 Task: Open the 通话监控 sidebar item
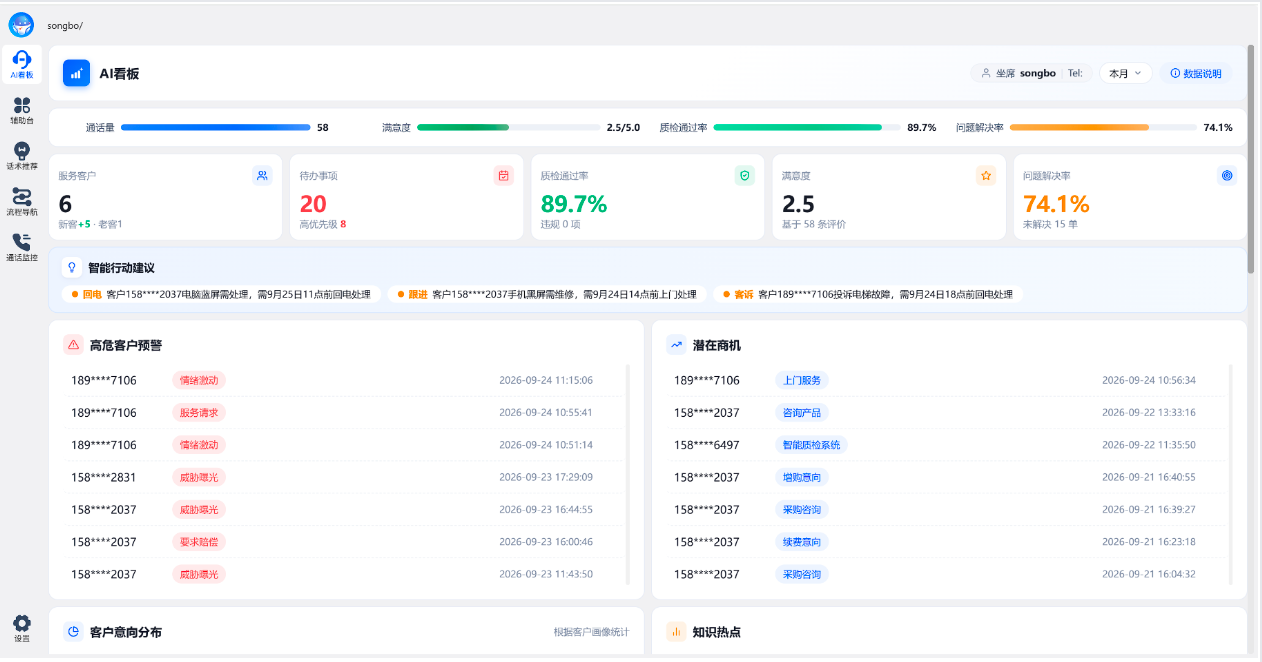21,247
